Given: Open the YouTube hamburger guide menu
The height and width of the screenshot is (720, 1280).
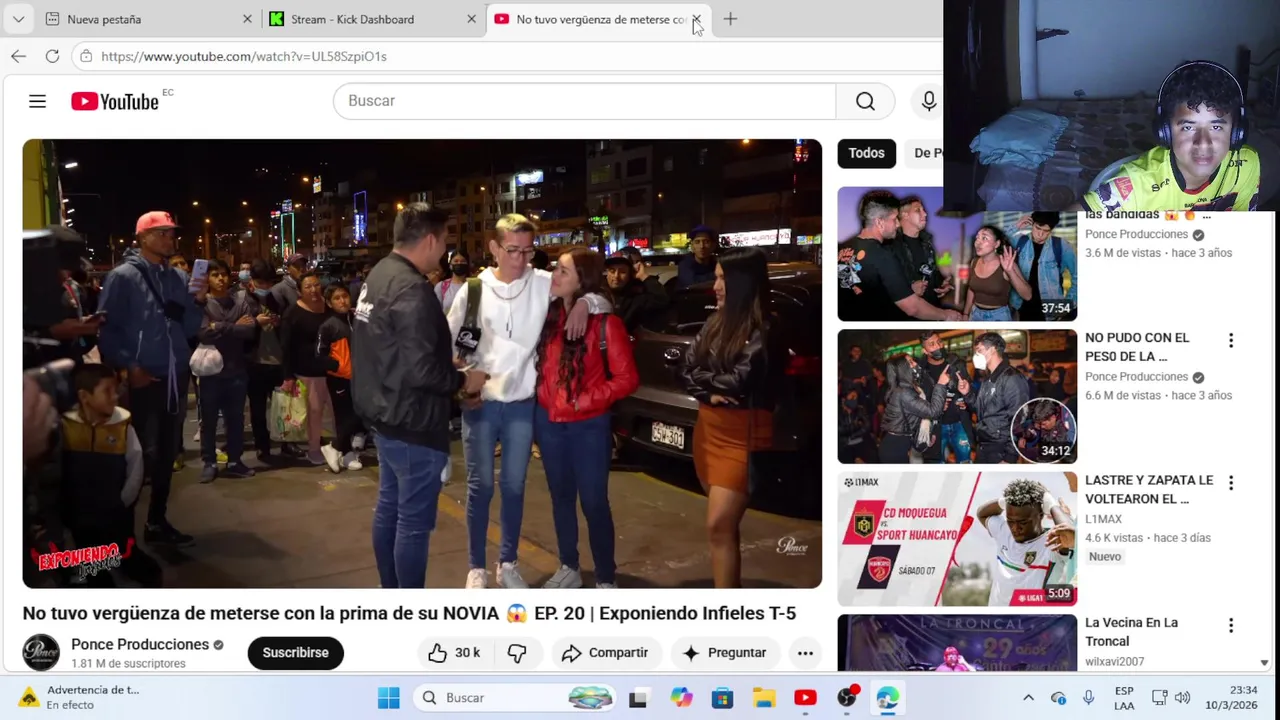Looking at the screenshot, I should coord(37,101).
